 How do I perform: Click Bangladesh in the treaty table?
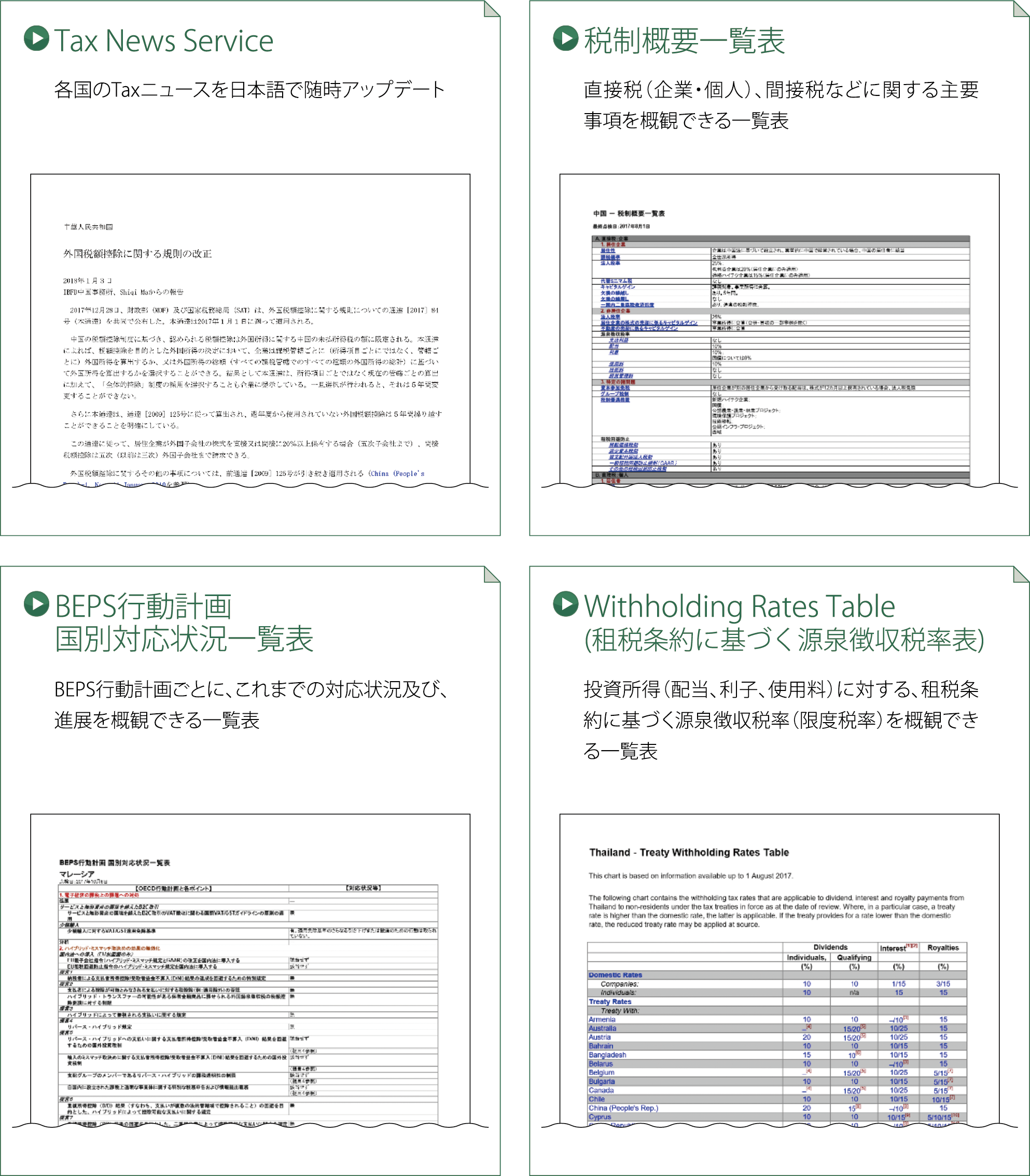pos(607,1055)
